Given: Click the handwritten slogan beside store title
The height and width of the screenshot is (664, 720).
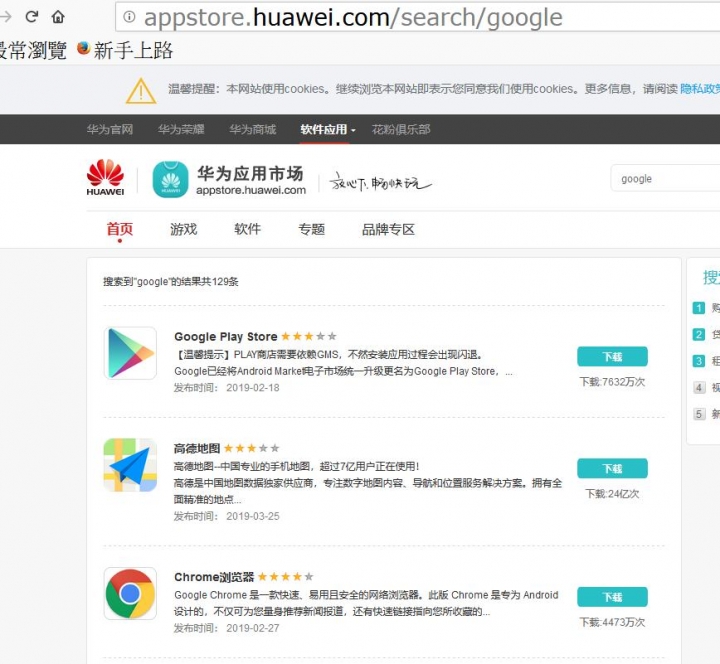Looking at the screenshot, I should point(381,183).
